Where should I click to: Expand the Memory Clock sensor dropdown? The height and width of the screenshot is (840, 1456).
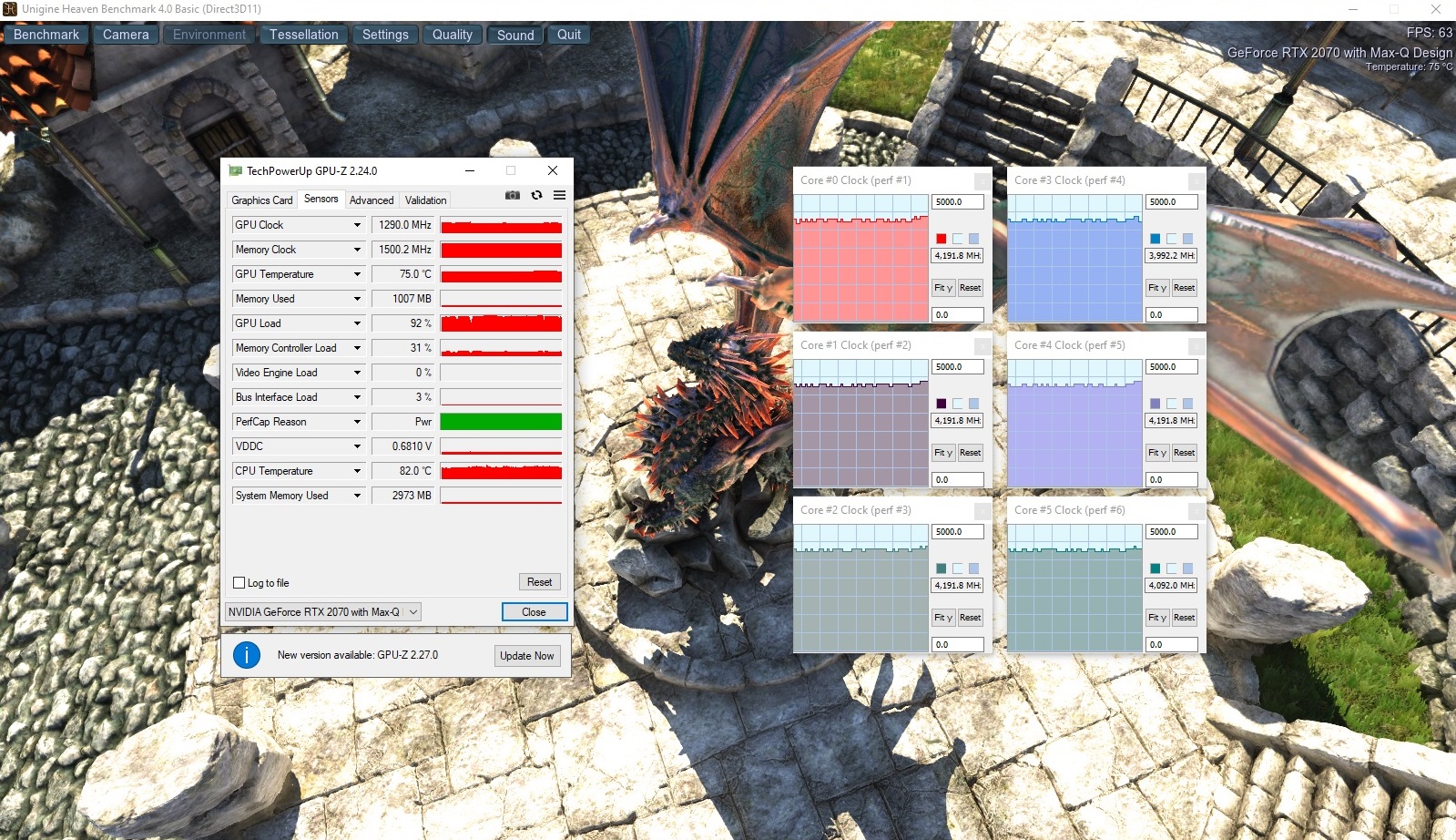point(357,250)
